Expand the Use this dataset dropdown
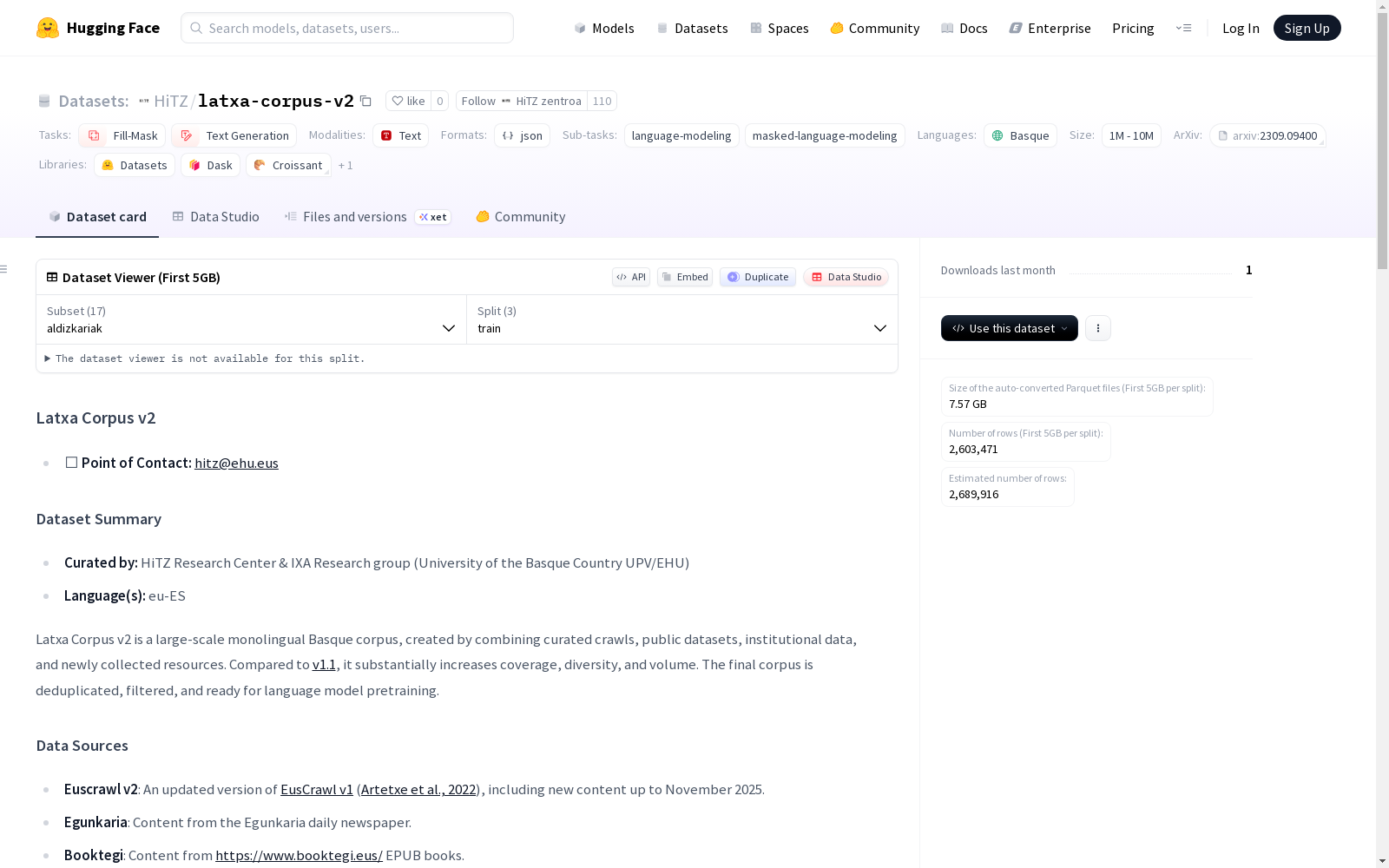 coord(1010,328)
